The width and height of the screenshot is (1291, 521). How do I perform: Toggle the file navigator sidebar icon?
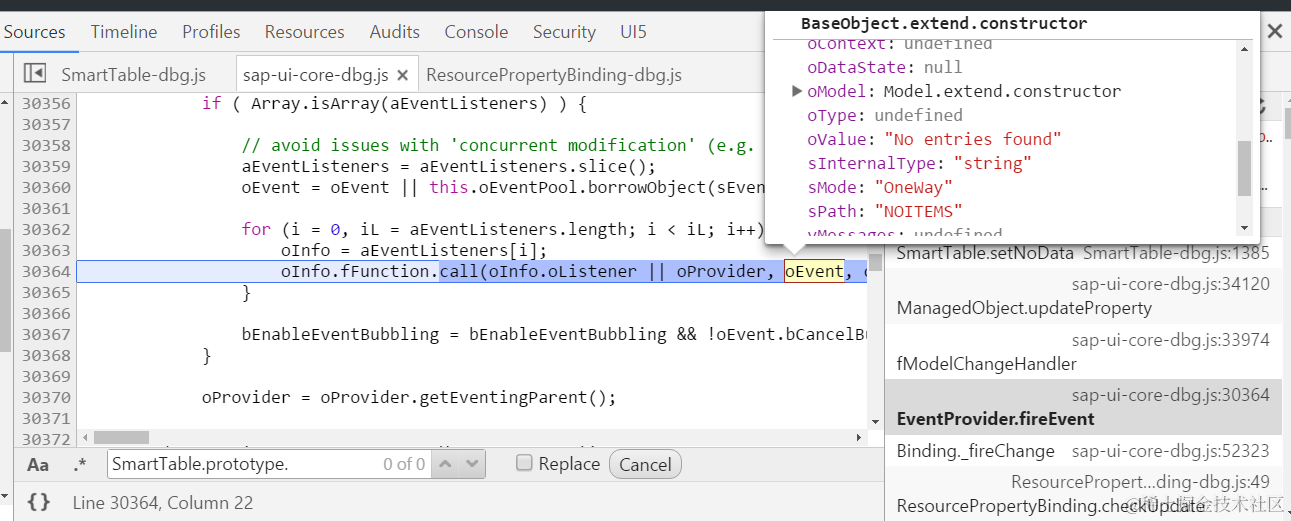click(x=35, y=73)
